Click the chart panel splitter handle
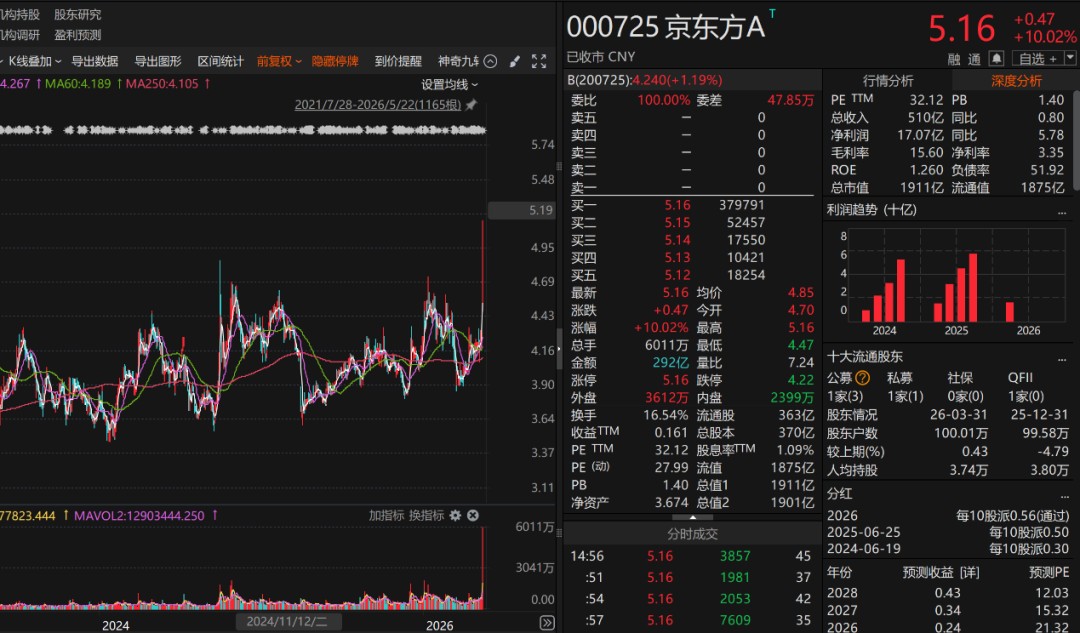This screenshot has height=633, width=1080. [559, 350]
